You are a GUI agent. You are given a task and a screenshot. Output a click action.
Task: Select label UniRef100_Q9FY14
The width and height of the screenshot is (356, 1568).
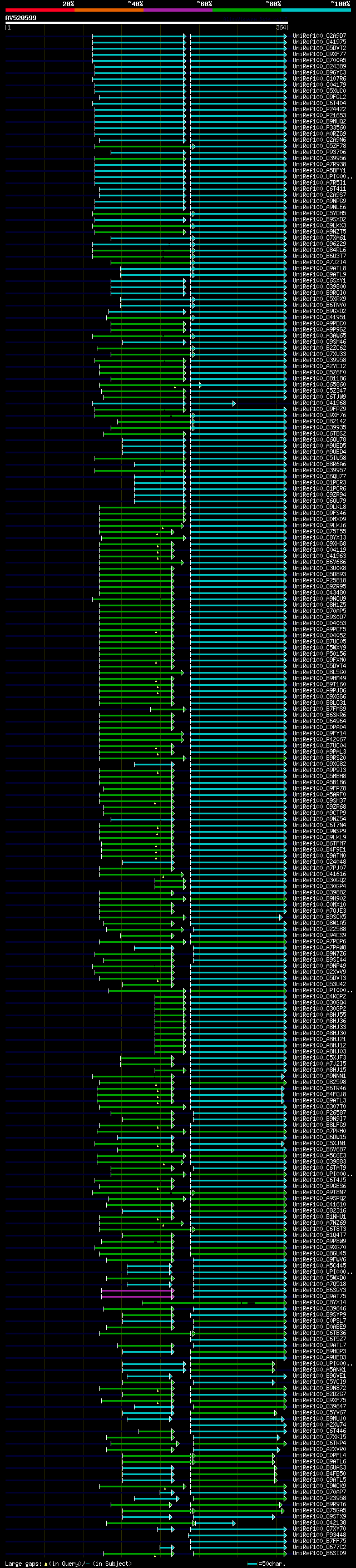(x=319, y=734)
